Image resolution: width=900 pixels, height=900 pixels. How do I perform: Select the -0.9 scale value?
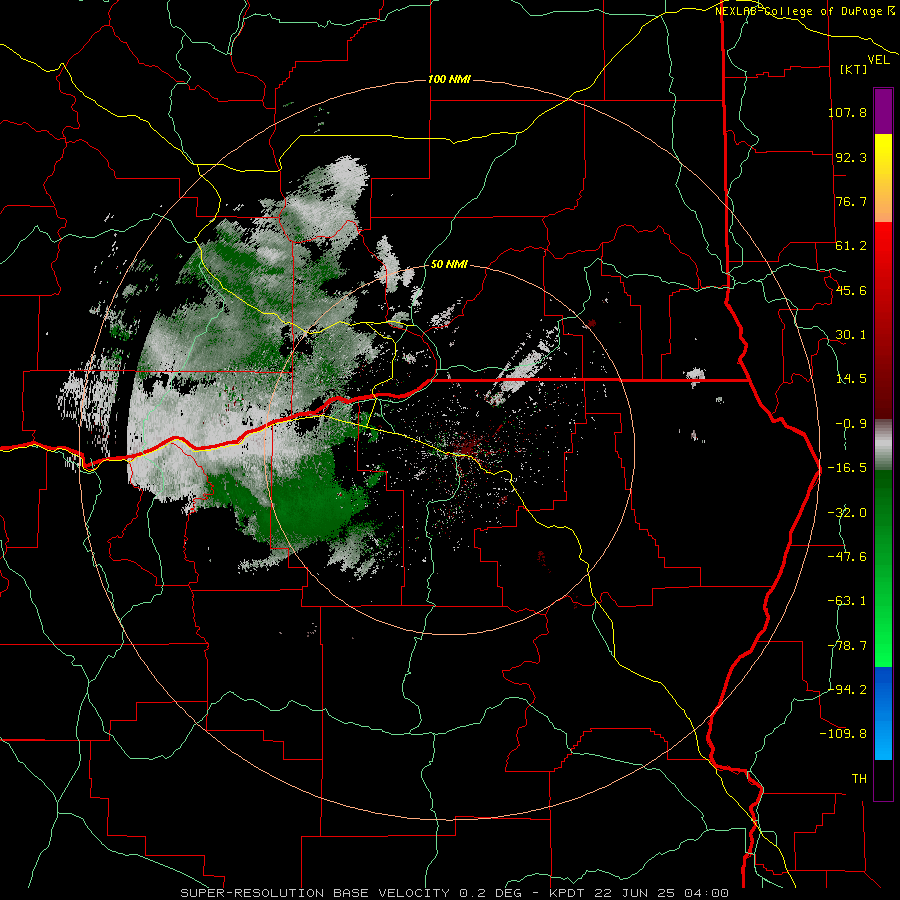851,424
